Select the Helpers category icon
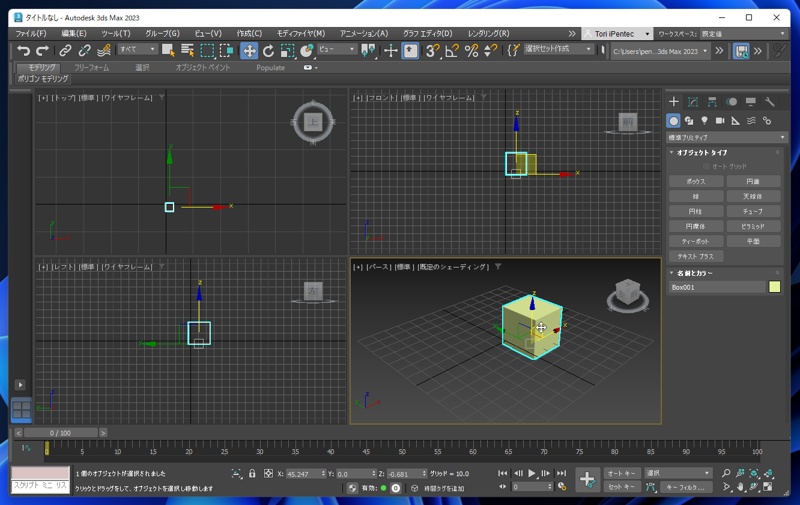Image resolution: width=800 pixels, height=505 pixels. pyautogui.click(x=735, y=121)
